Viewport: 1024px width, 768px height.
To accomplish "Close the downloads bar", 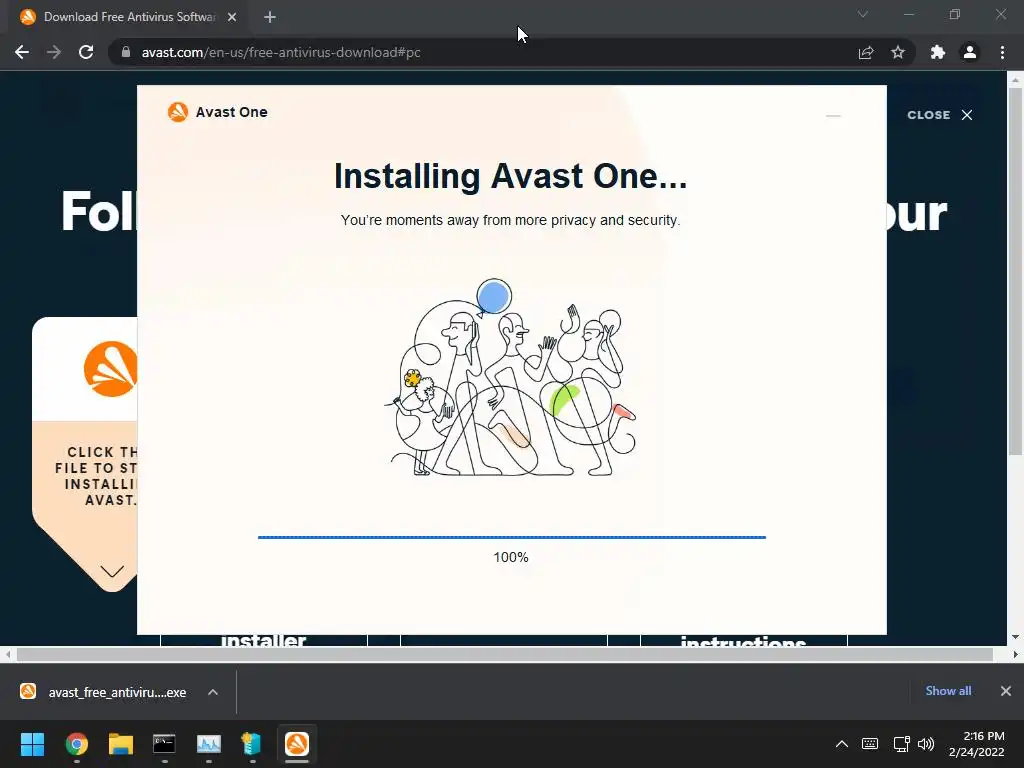I will 1006,691.
